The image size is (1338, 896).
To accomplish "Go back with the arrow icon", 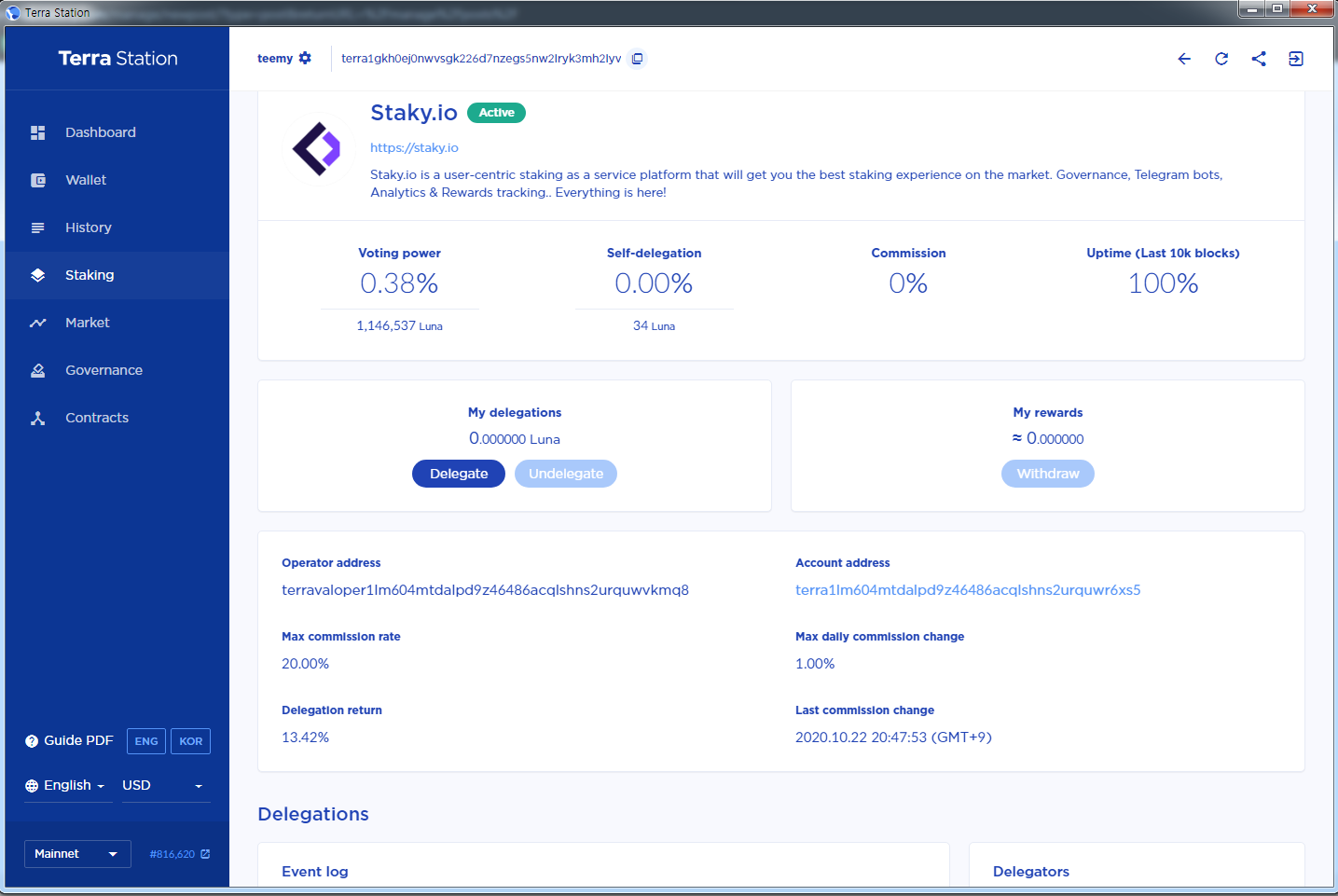I will click(1184, 59).
